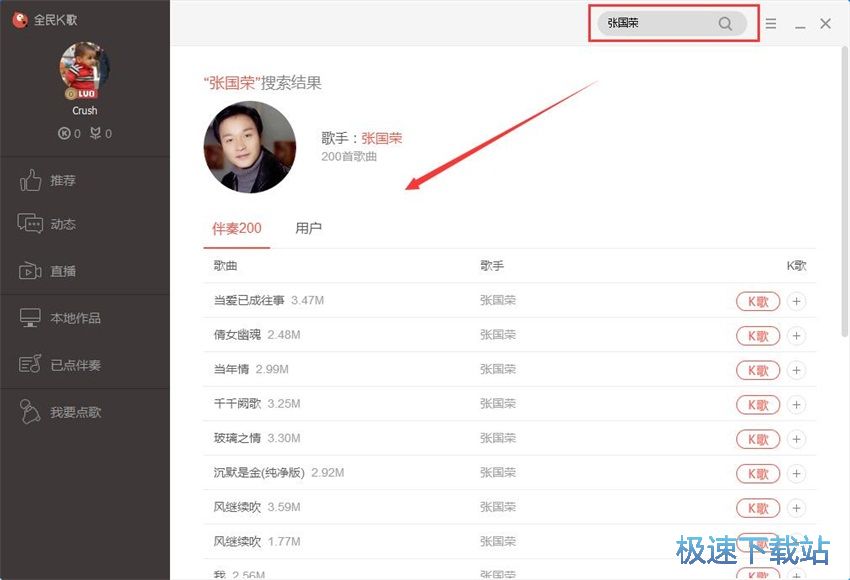Click the K歌 column header

pyautogui.click(x=796, y=266)
